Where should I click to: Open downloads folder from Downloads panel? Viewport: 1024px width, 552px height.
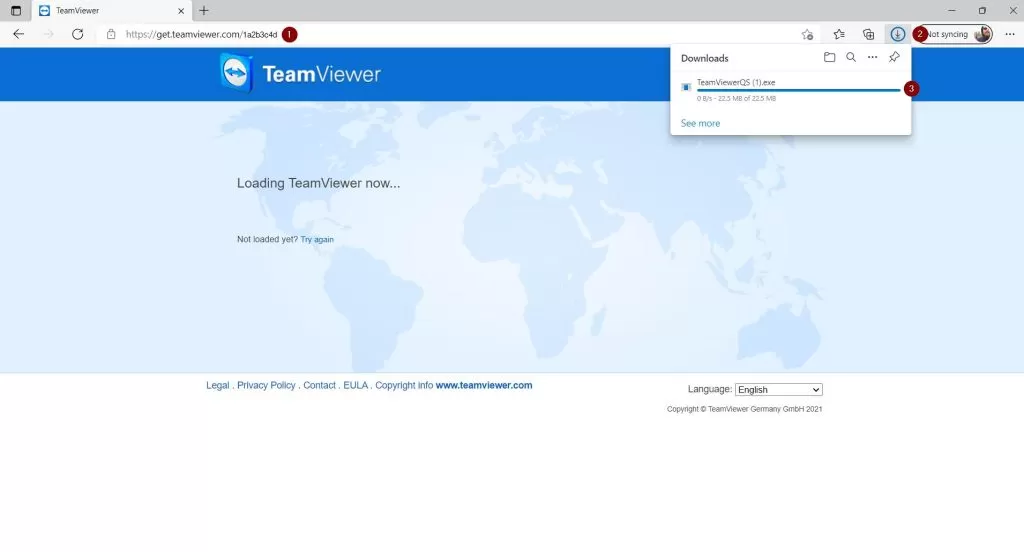pos(829,58)
